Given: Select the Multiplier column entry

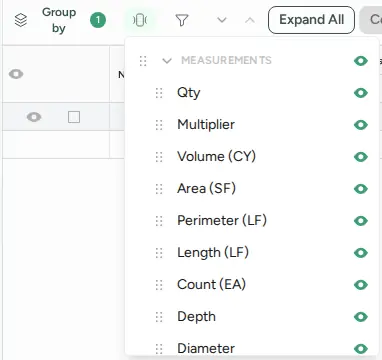Looking at the screenshot, I should pyautogui.click(x=206, y=125).
